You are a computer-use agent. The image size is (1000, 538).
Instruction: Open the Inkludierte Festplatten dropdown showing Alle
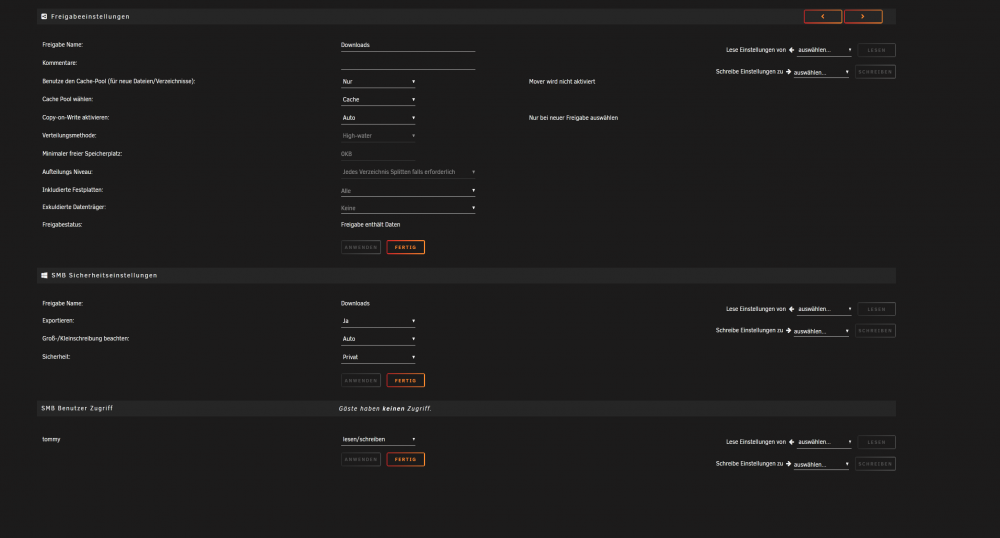408,191
